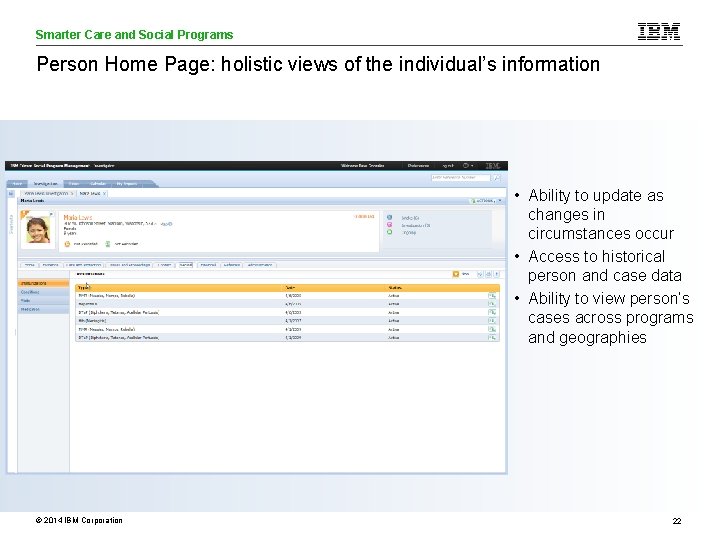This screenshot has width=720, height=540.
Task: Switch to the Home application tab
Action: (17, 184)
